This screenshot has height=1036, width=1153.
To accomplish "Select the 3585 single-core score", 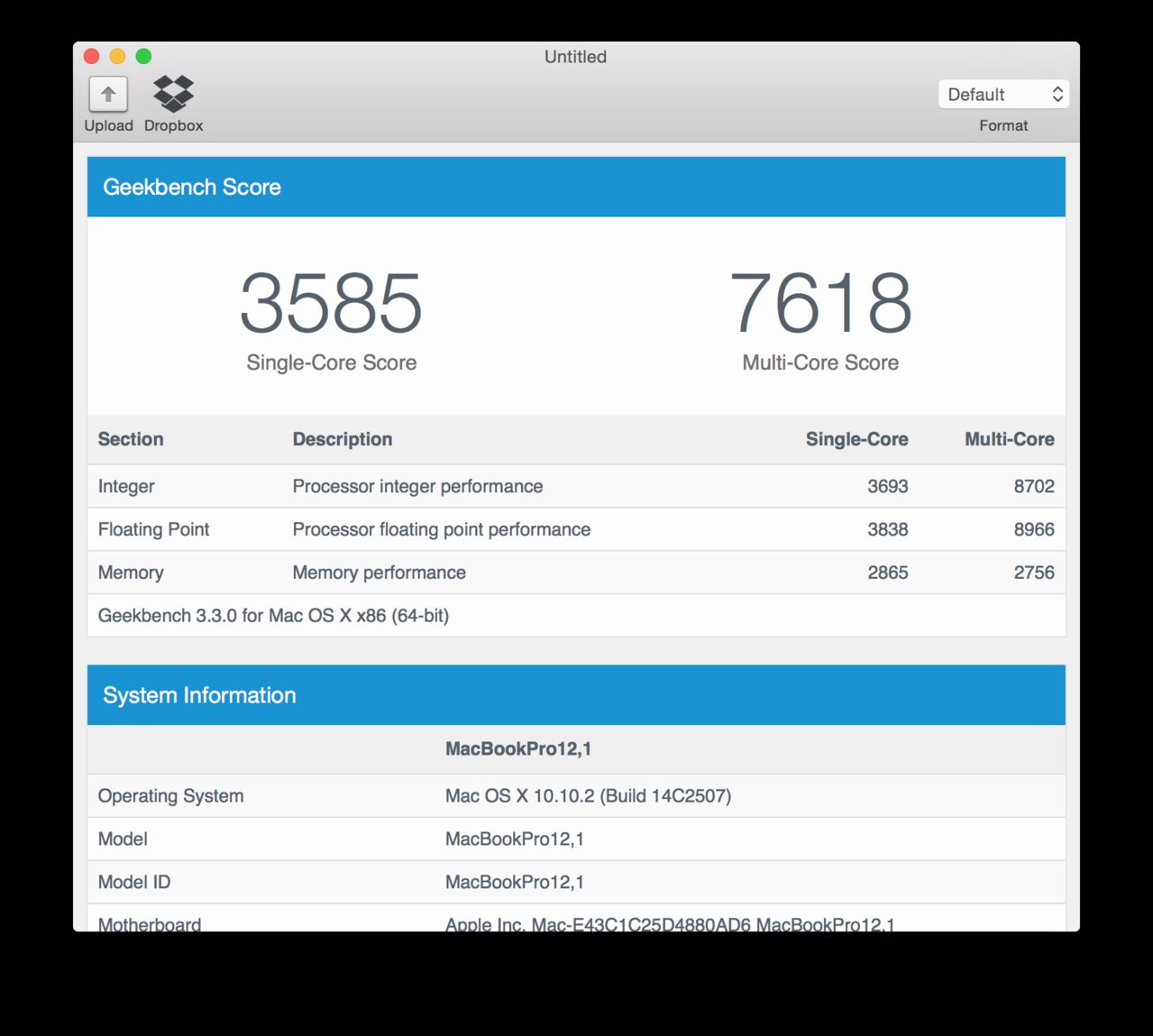I will tap(331, 303).
